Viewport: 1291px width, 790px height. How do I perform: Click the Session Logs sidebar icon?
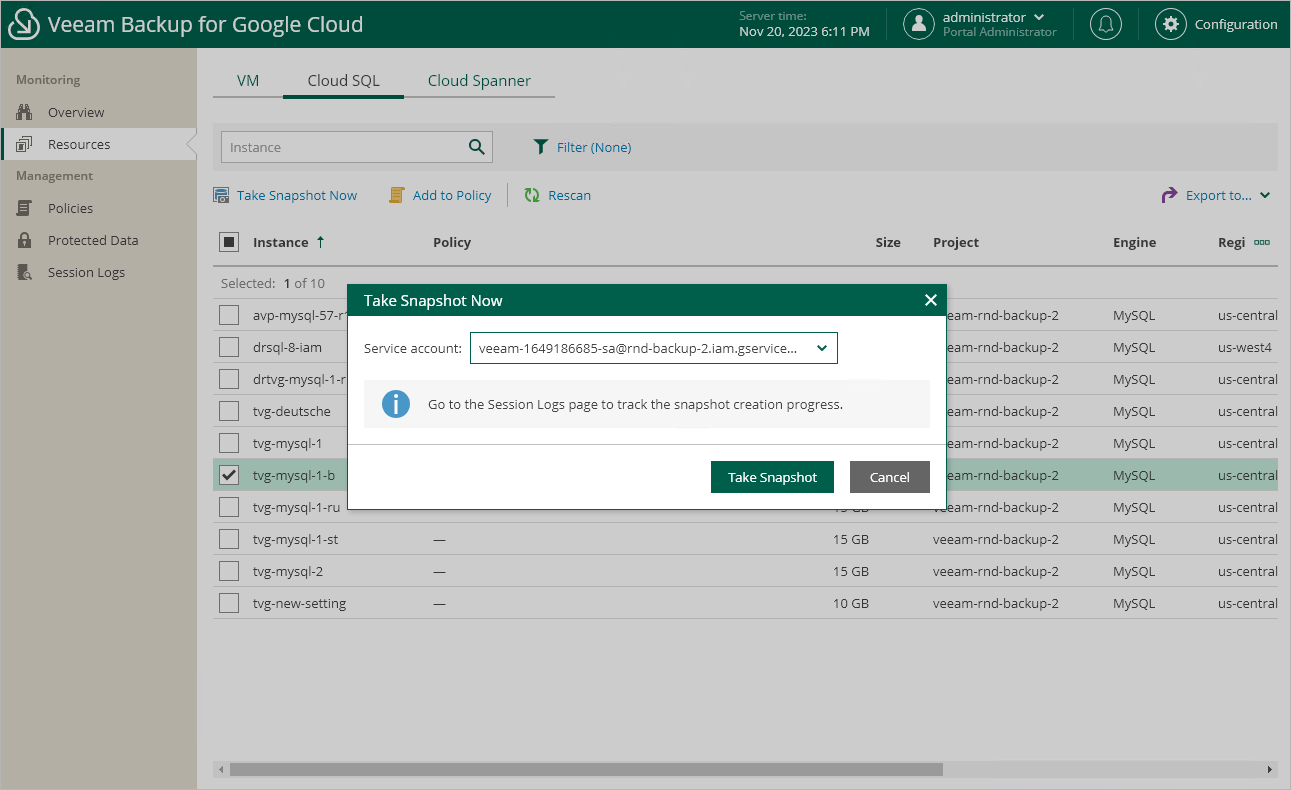pos(25,272)
